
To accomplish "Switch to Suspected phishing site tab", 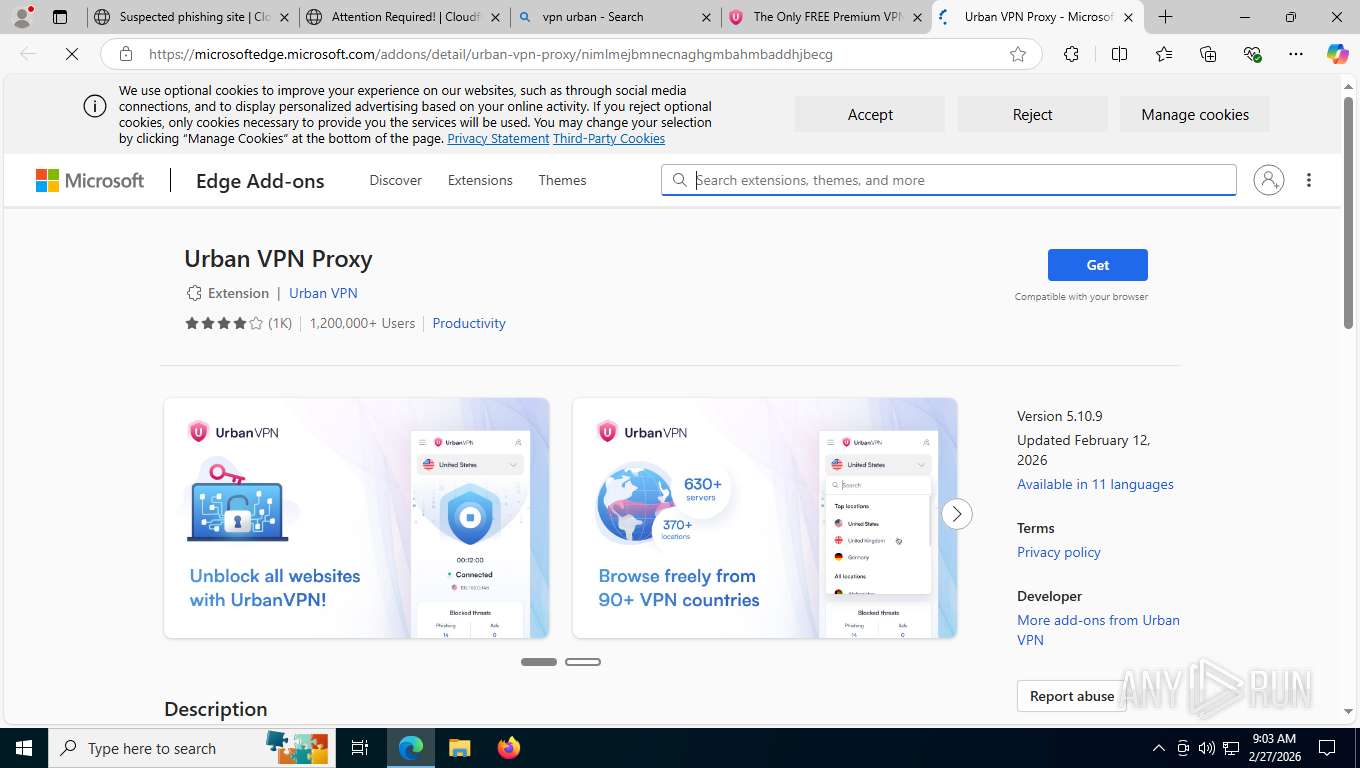I will (193, 17).
